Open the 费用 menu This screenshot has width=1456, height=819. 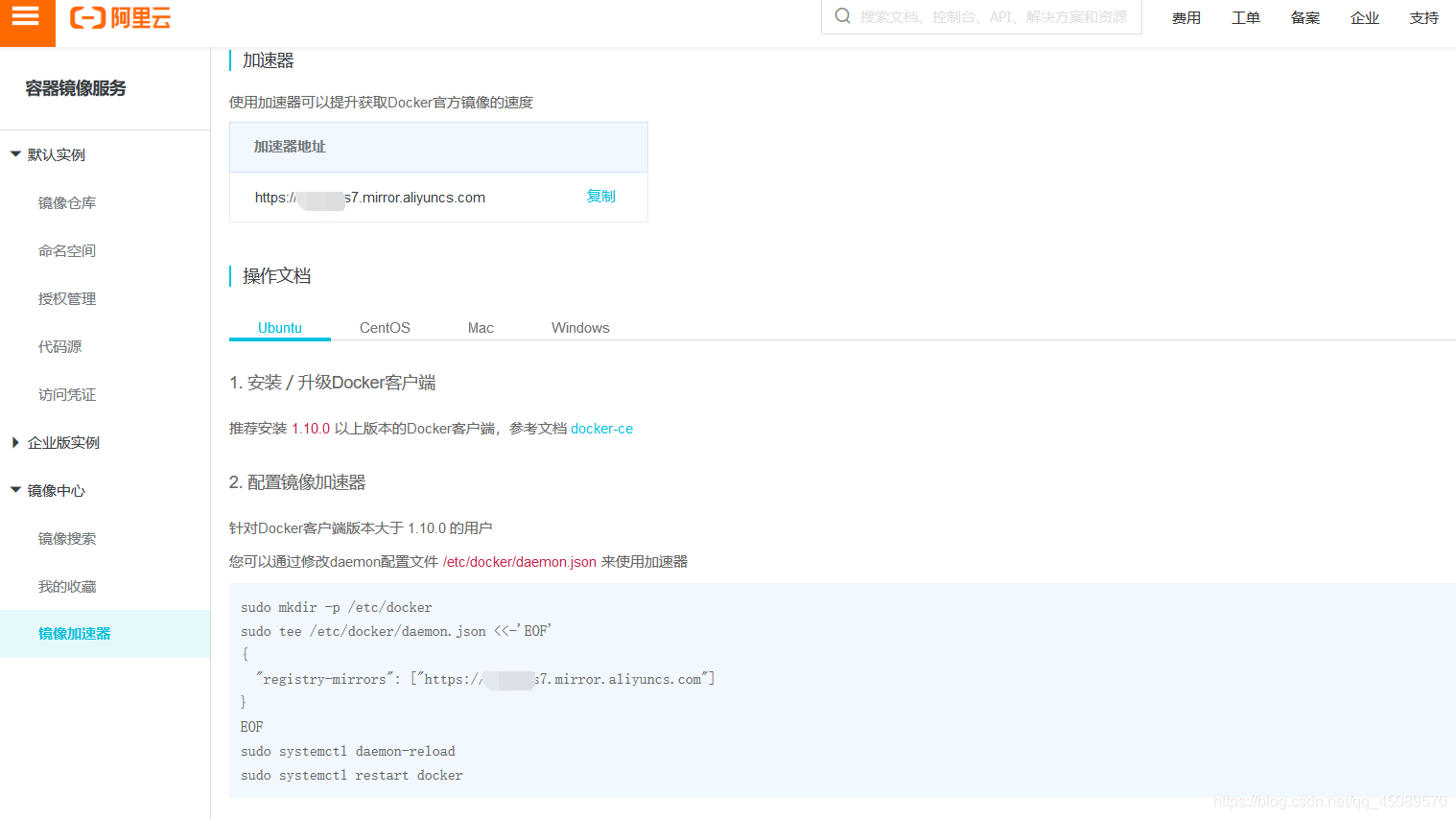click(1186, 18)
